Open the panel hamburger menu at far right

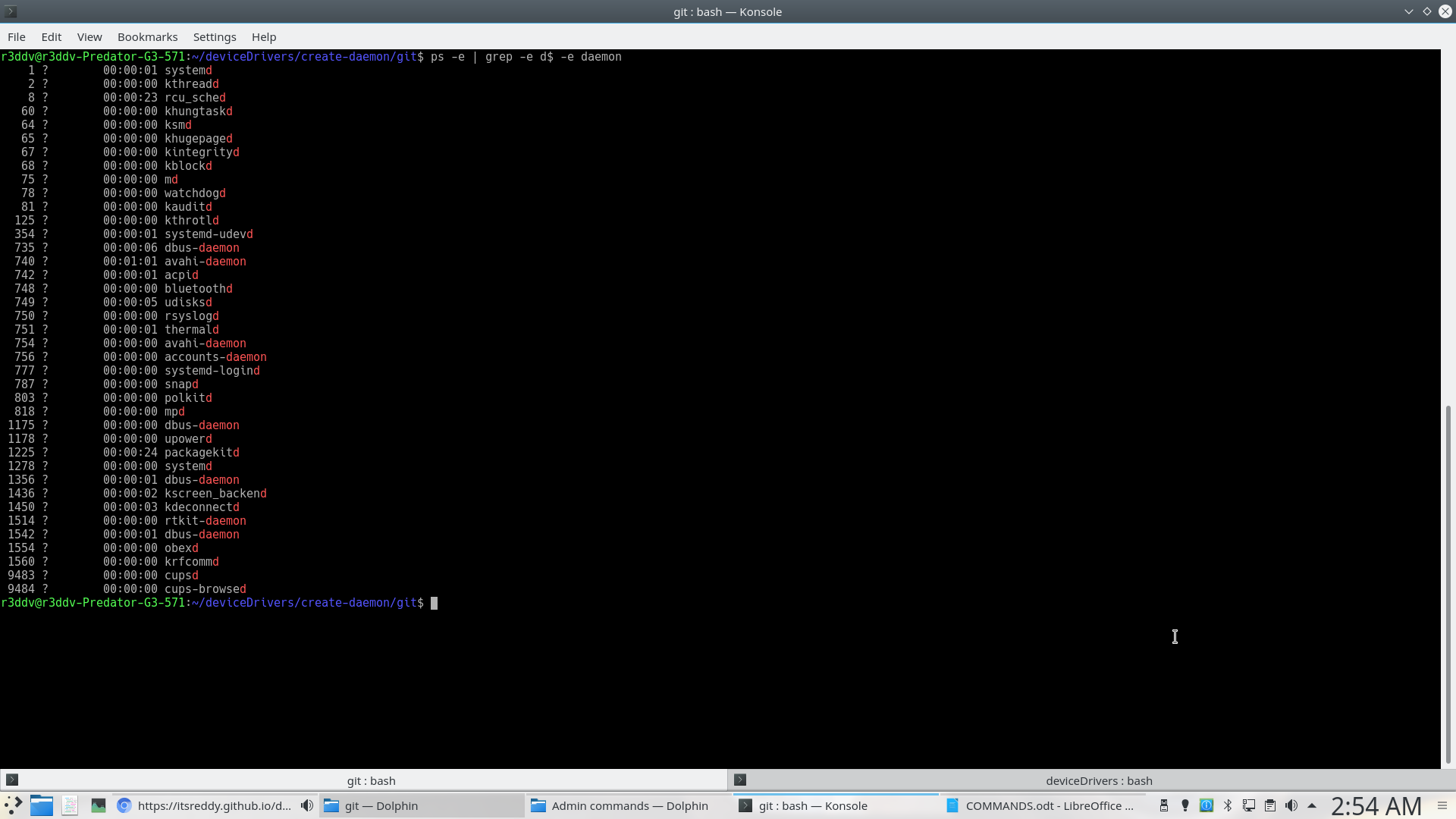(x=1442, y=806)
